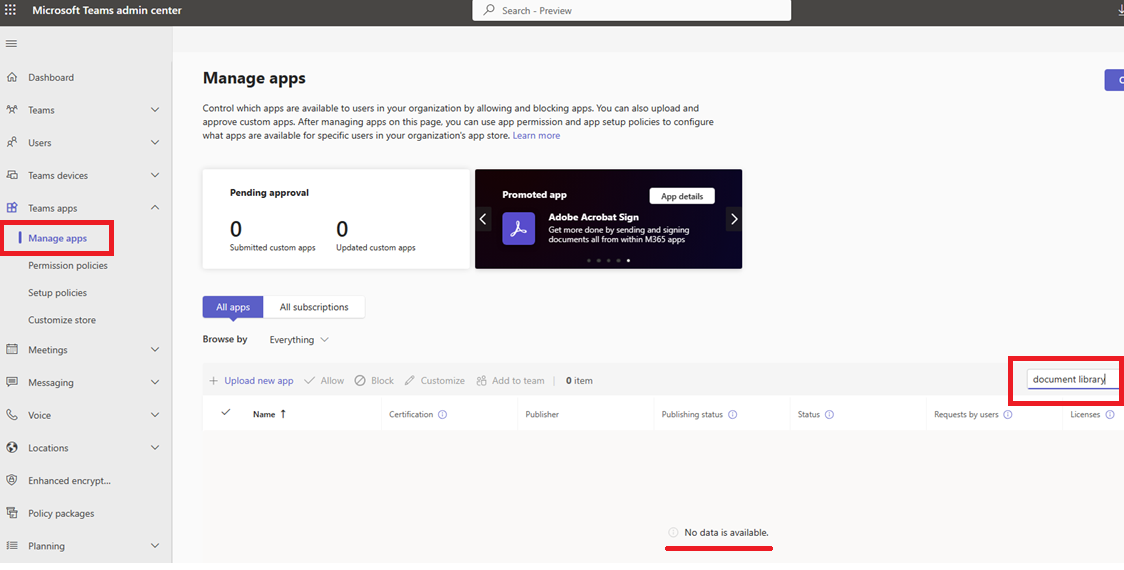Screen dimensions: 1124x570
Task: Click Upload new app
Action: coord(252,381)
